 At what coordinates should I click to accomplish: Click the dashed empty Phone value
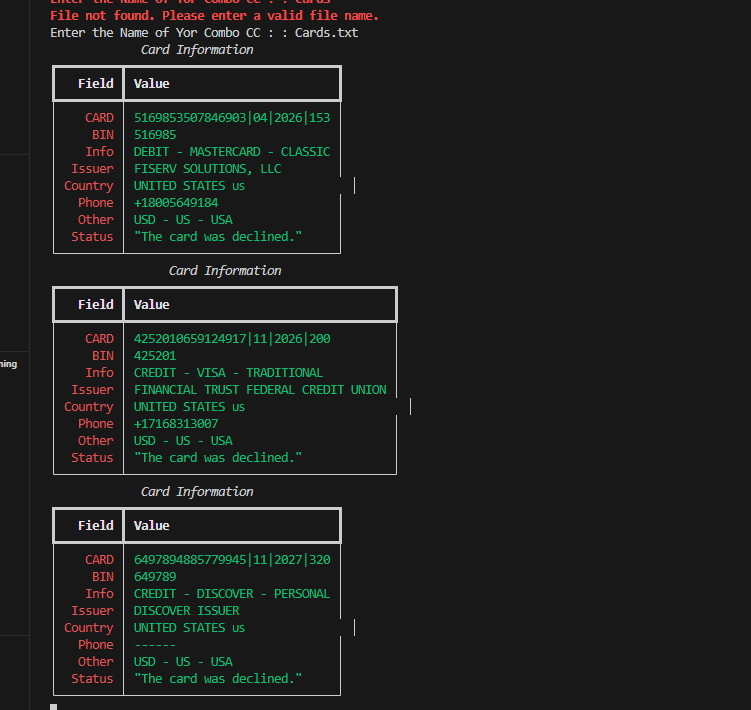point(155,645)
